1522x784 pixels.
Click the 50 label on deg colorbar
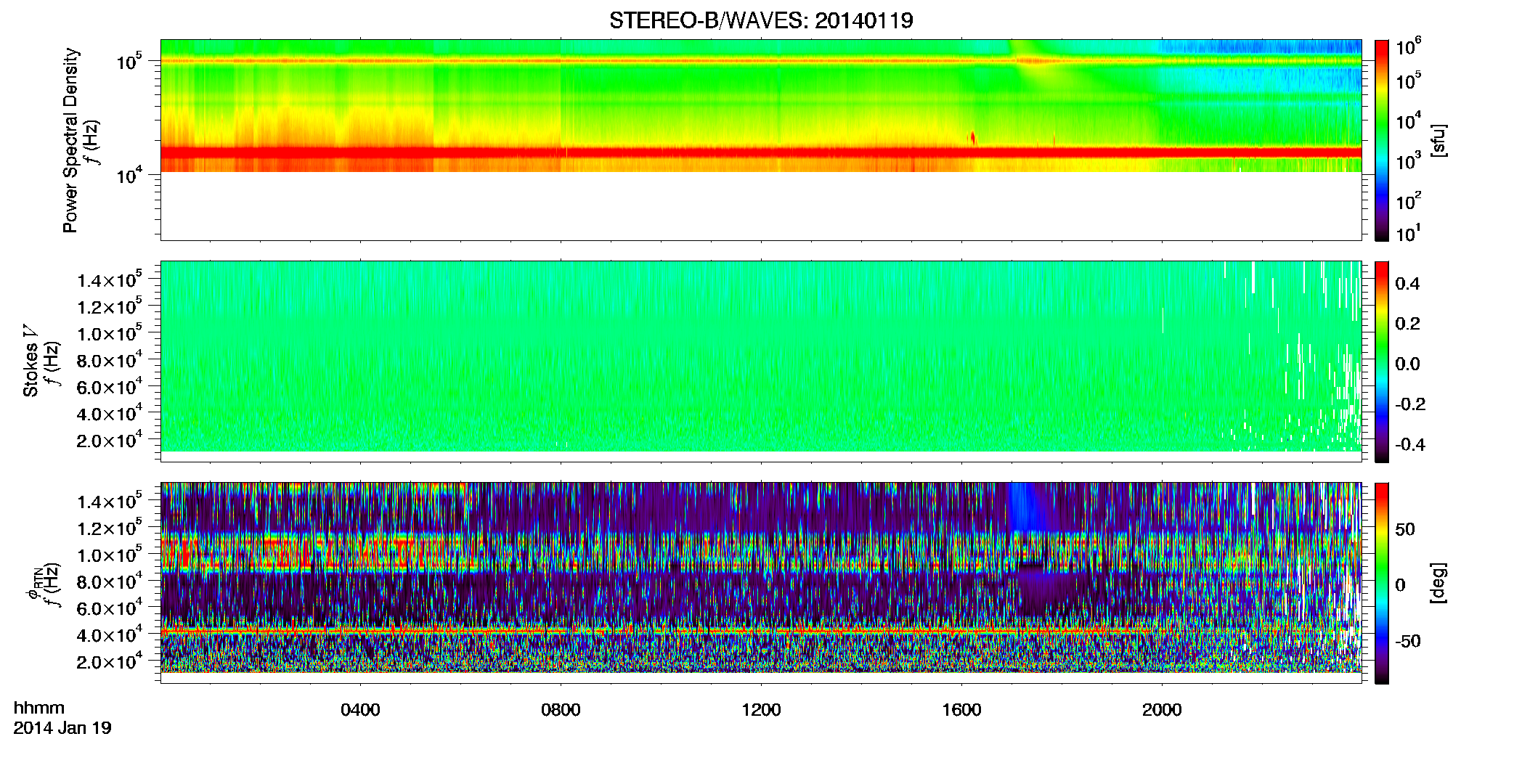click(x=1405, y=529)
